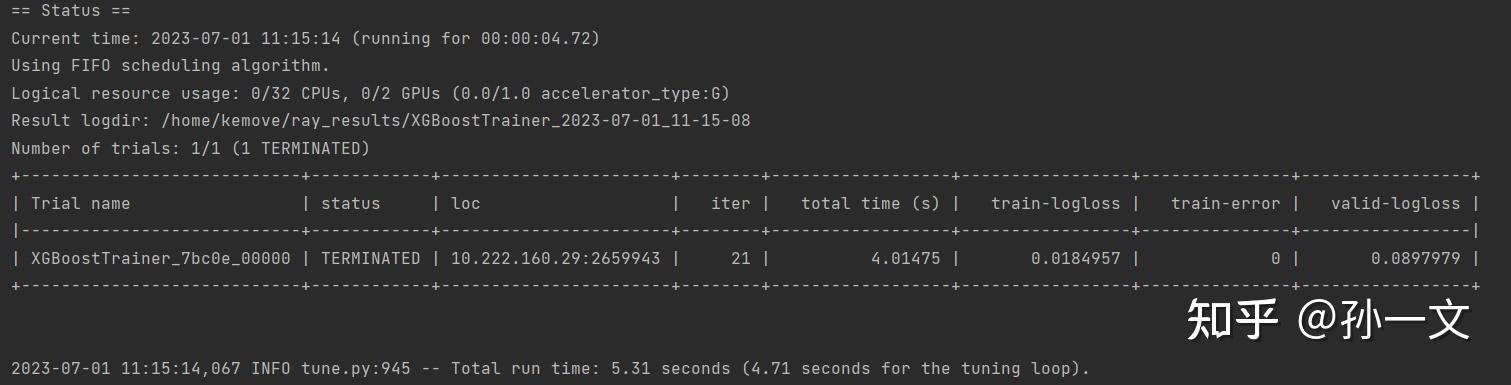Click the Zhihu watermark text

tap(1328, 320)
